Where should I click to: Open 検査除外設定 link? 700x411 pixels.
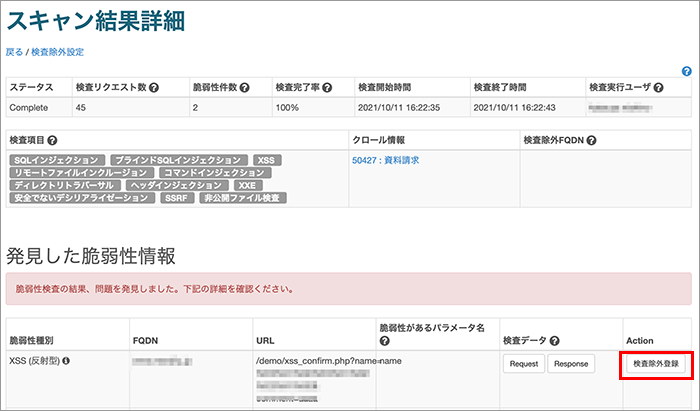[58, 52]
